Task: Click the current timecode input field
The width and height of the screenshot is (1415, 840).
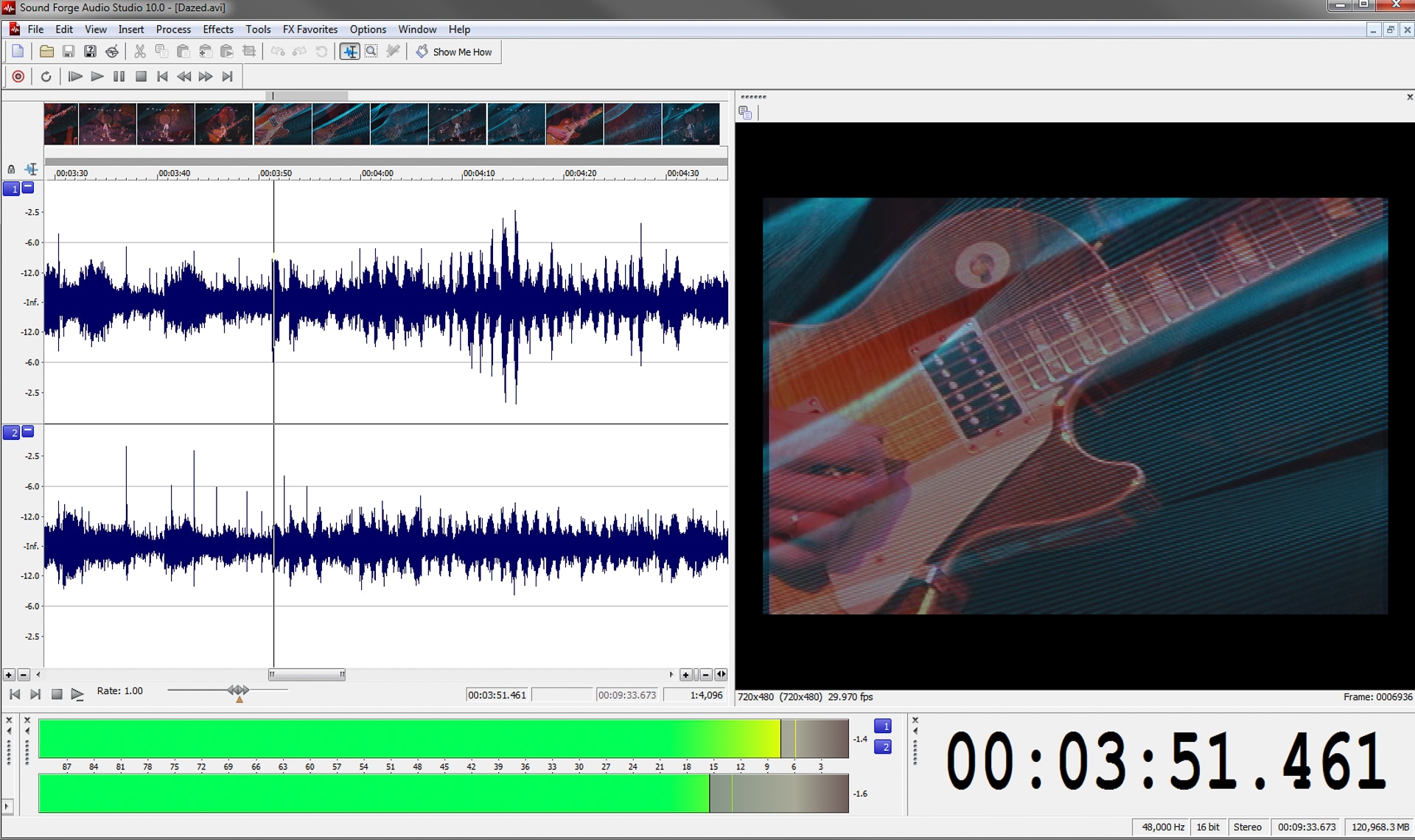Action: (497, 695)
